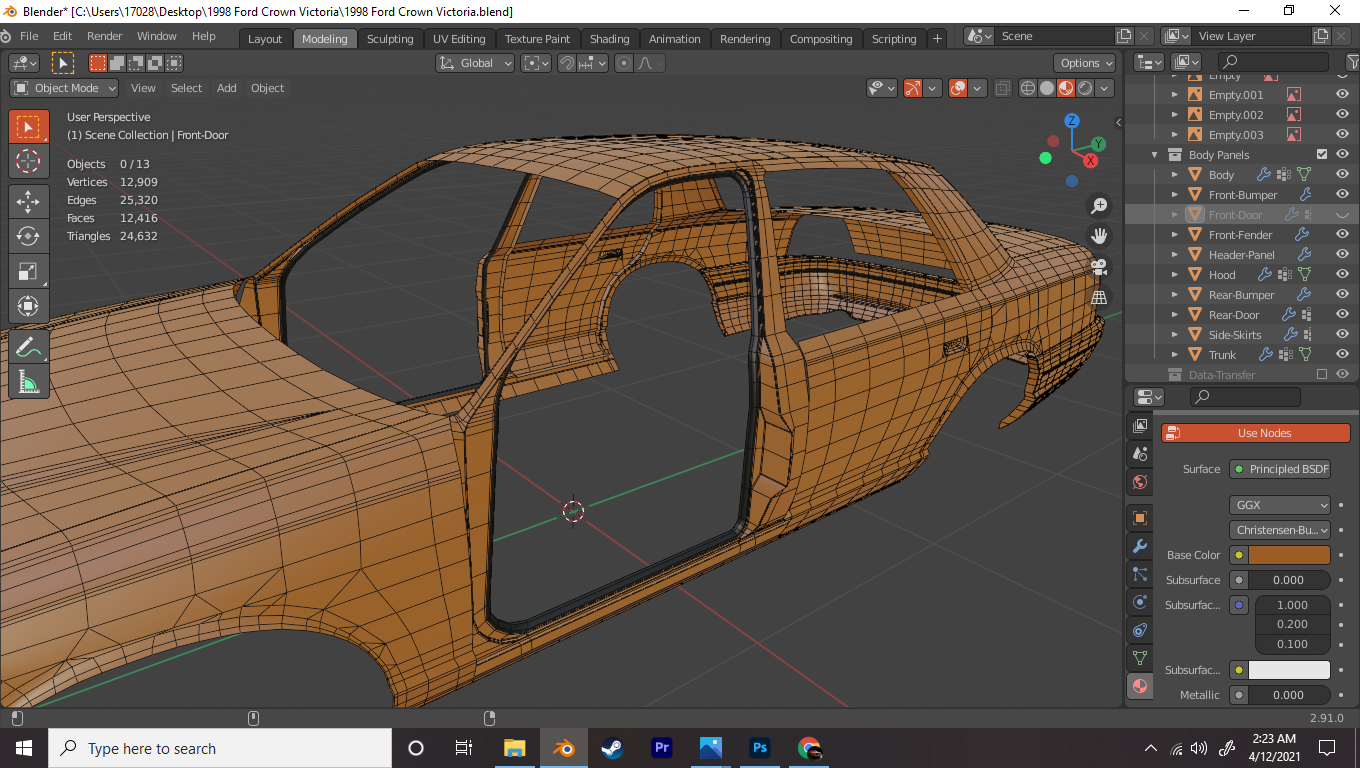Open the viewport Options dropdown
Viewport: 1360px width, 768px height.
click(1085, 63)
